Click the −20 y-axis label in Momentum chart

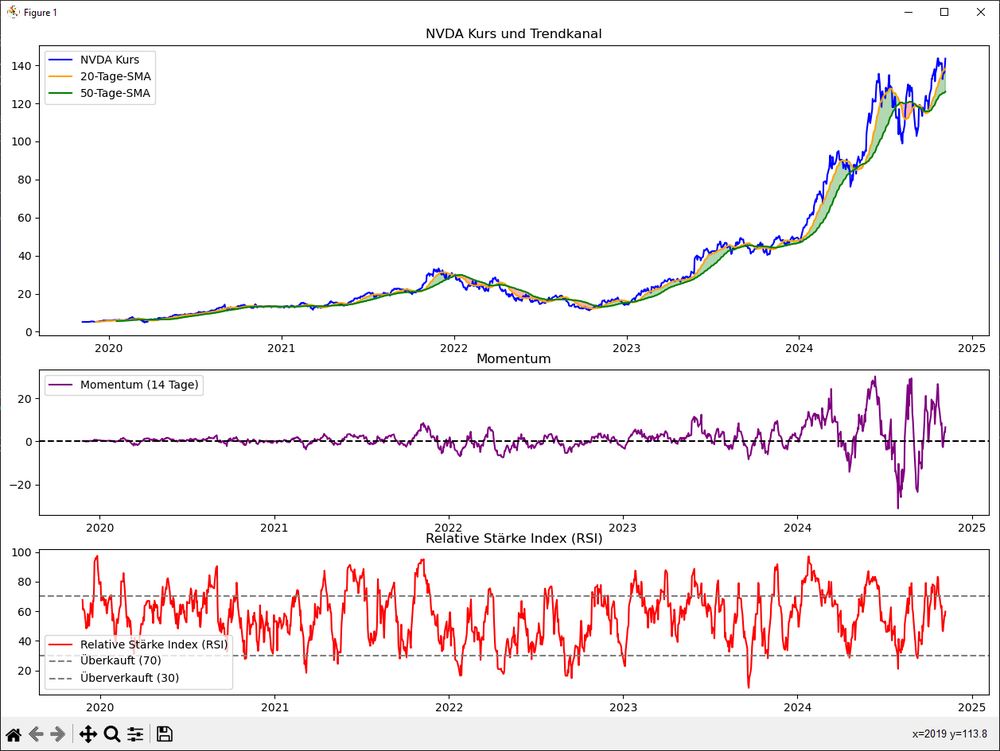20,485
